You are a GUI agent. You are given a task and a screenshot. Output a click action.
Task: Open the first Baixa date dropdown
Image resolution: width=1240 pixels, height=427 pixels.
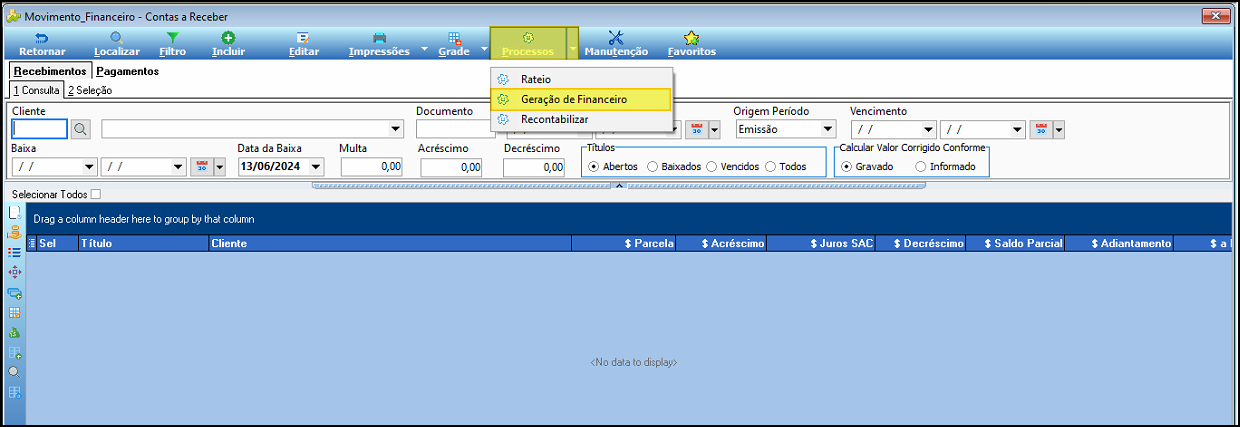pyautogui.click(x=90, y=167)
